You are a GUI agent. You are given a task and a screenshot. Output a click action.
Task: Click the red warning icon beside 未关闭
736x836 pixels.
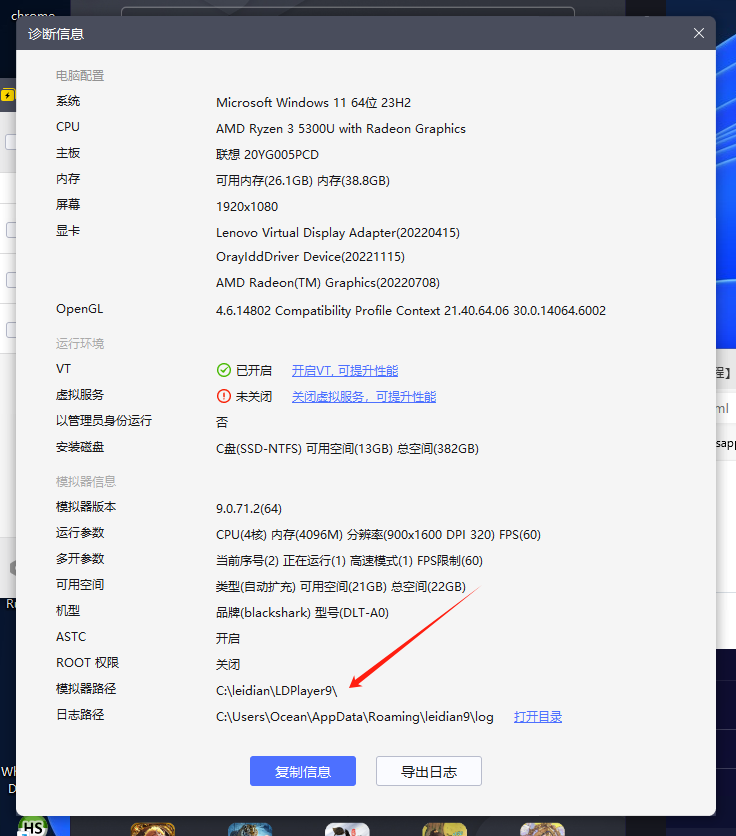(x=224, y=396)
